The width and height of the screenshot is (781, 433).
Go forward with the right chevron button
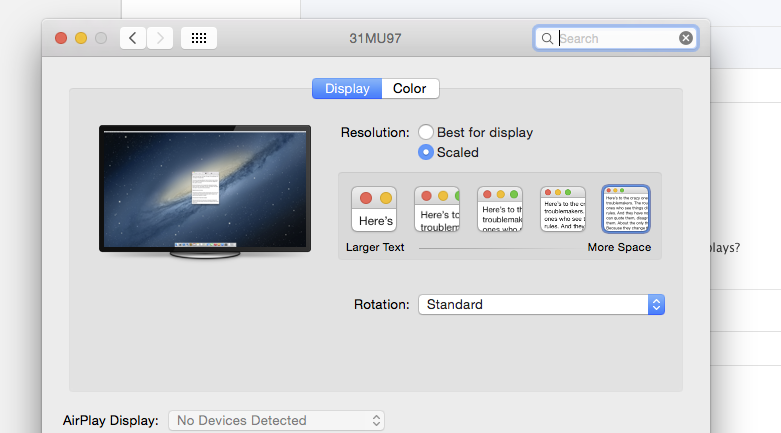[x=160, y=38]
